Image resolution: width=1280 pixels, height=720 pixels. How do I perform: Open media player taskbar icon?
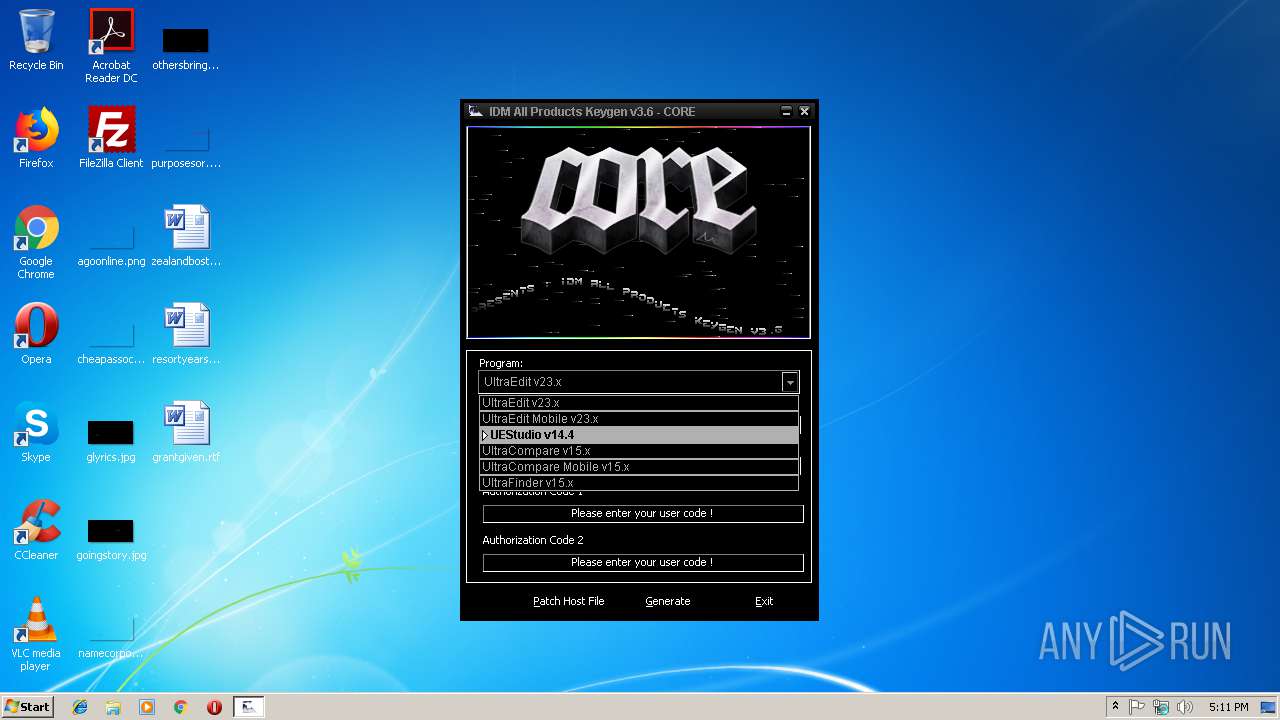[x=147, y=707]
